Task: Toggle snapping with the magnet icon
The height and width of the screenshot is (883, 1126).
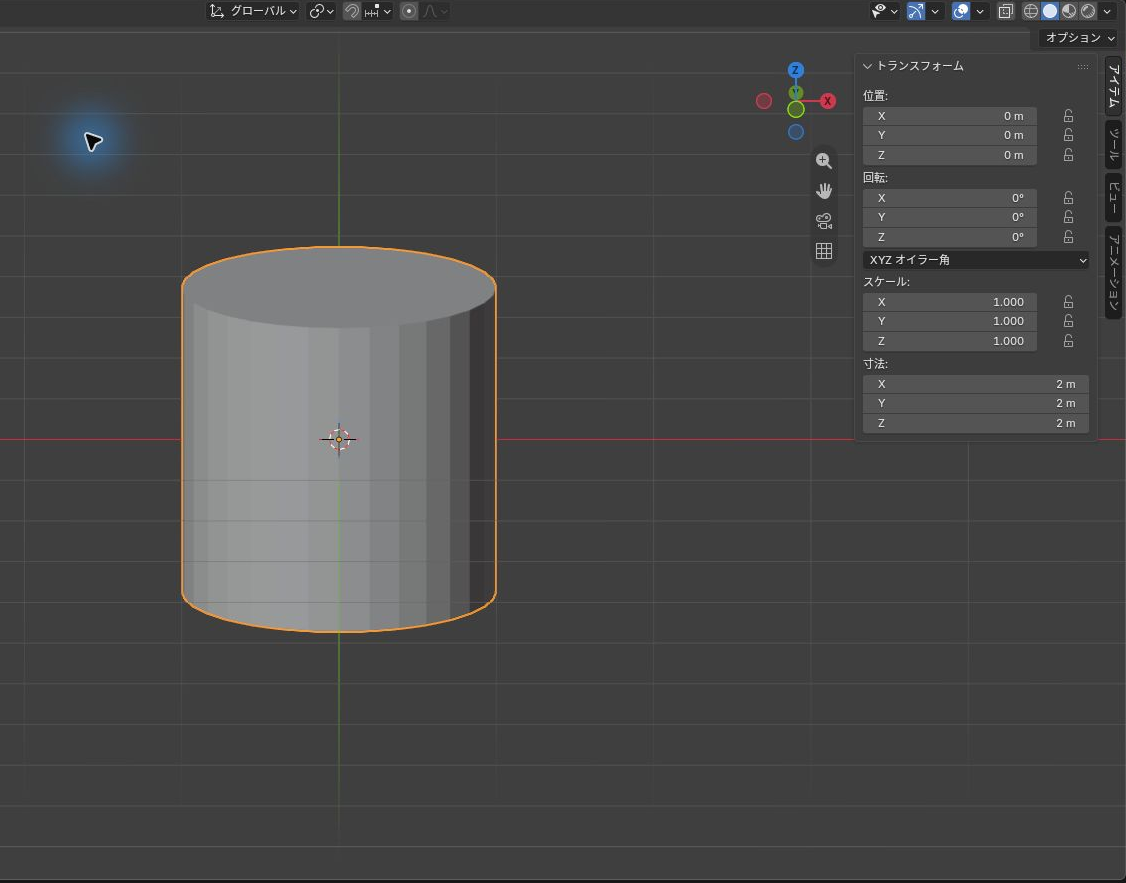Action: 351,11
